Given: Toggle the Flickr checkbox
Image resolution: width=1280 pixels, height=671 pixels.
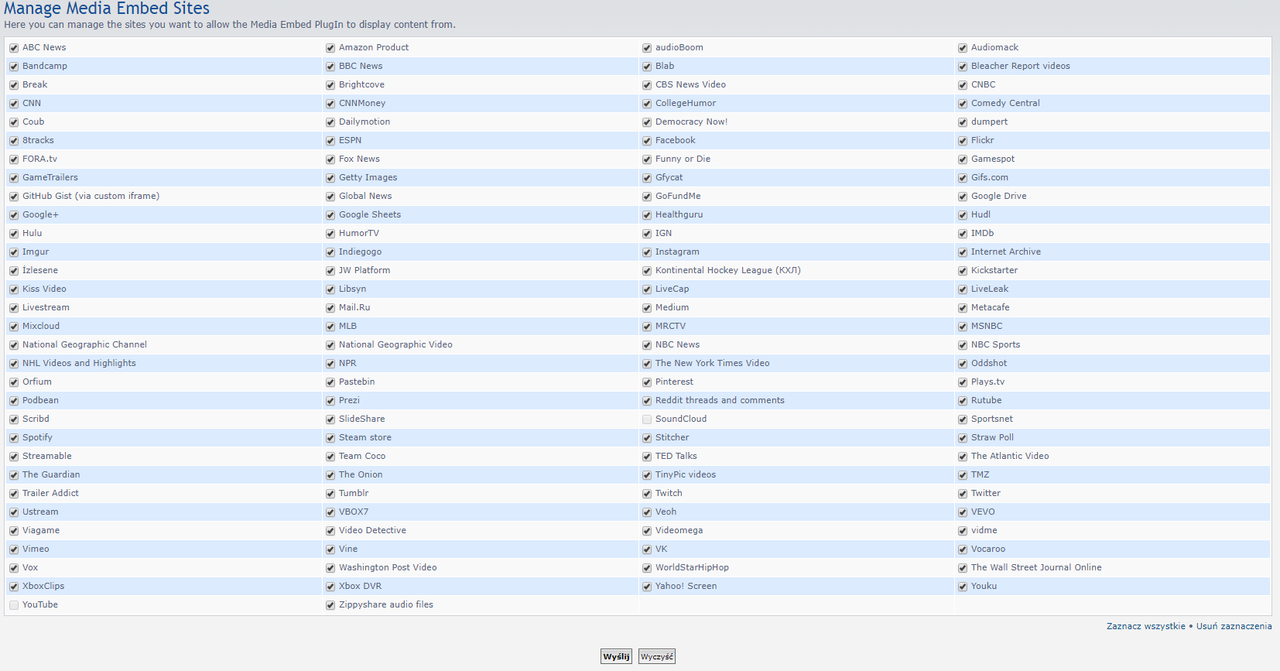Looking at the screenshot, I should [x=963, y=141].
